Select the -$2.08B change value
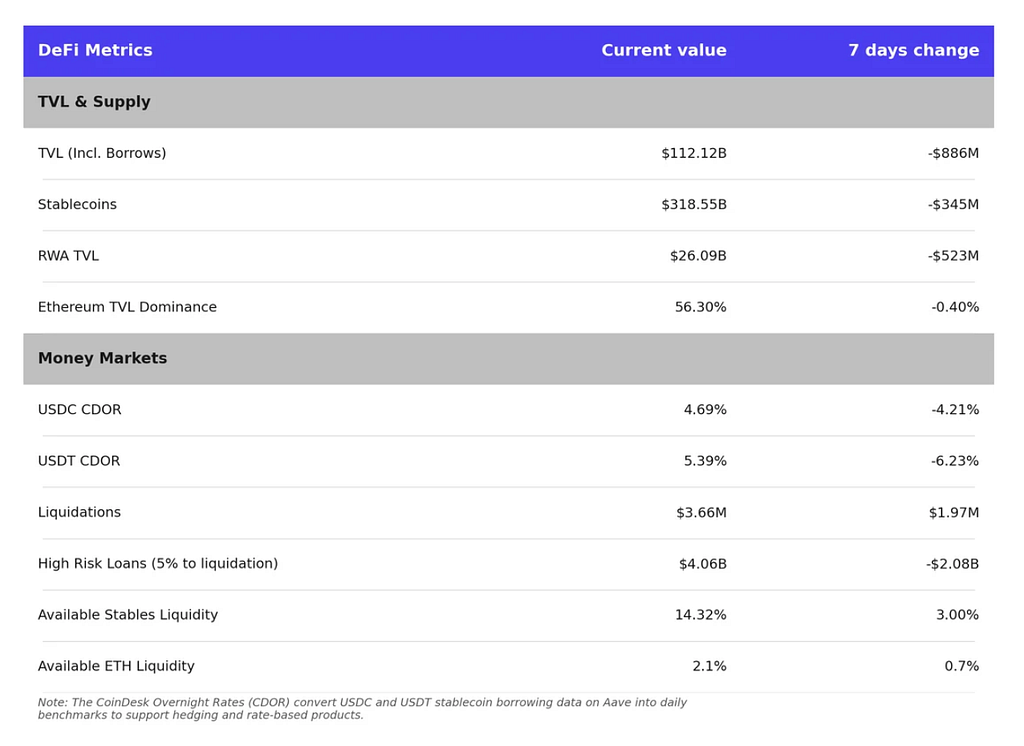 coord(952,564)
